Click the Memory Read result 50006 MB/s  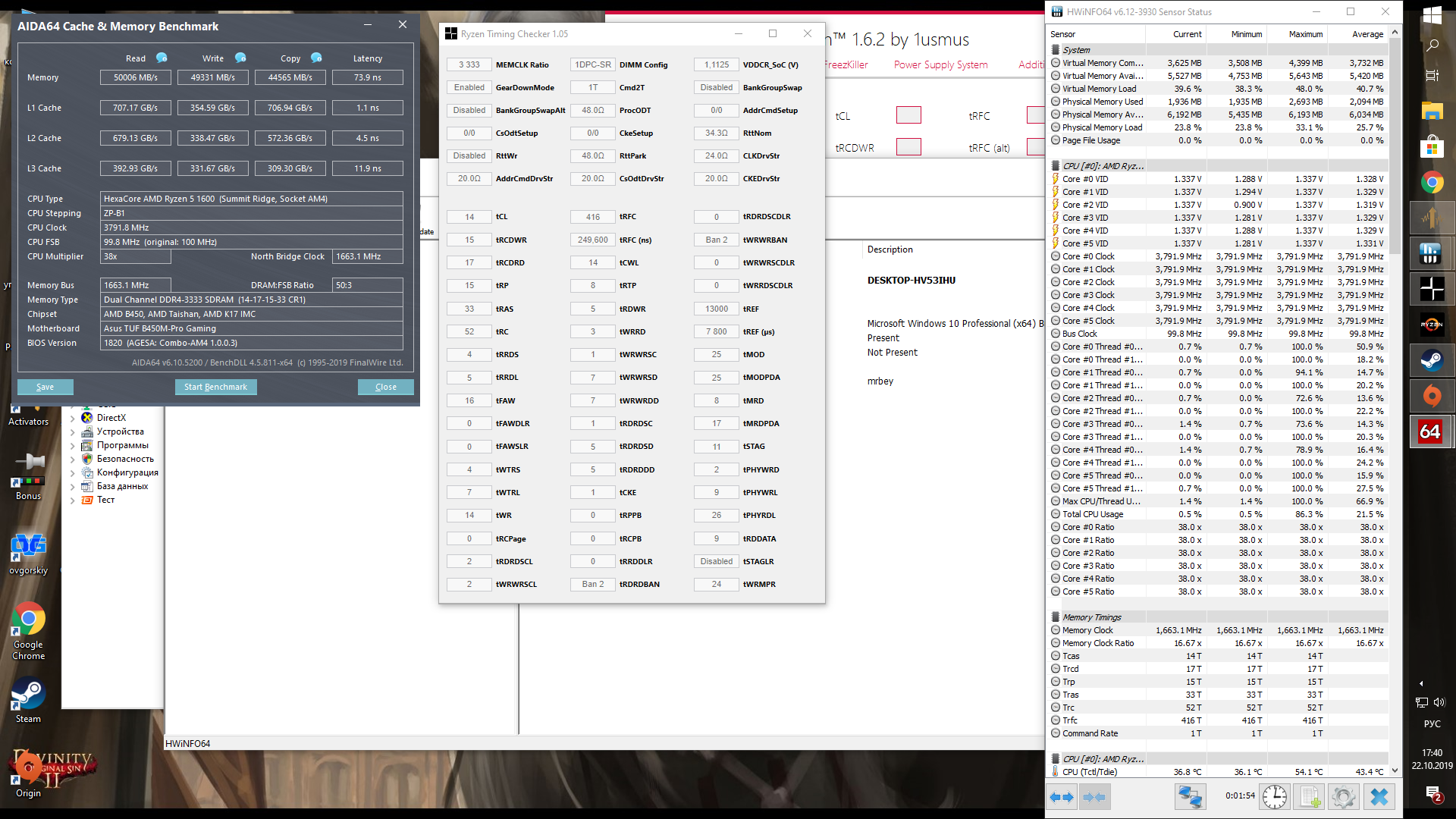tap(136, 77)
